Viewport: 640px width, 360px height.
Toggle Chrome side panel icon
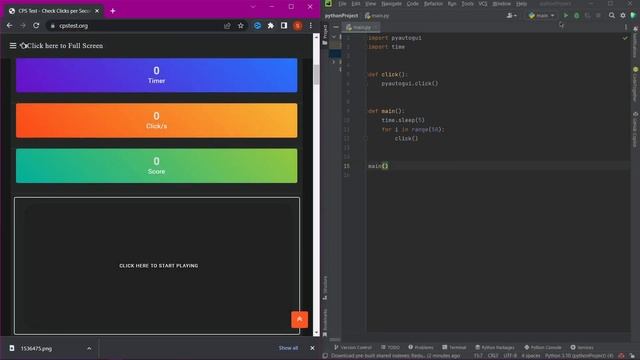tap(284, 26)
